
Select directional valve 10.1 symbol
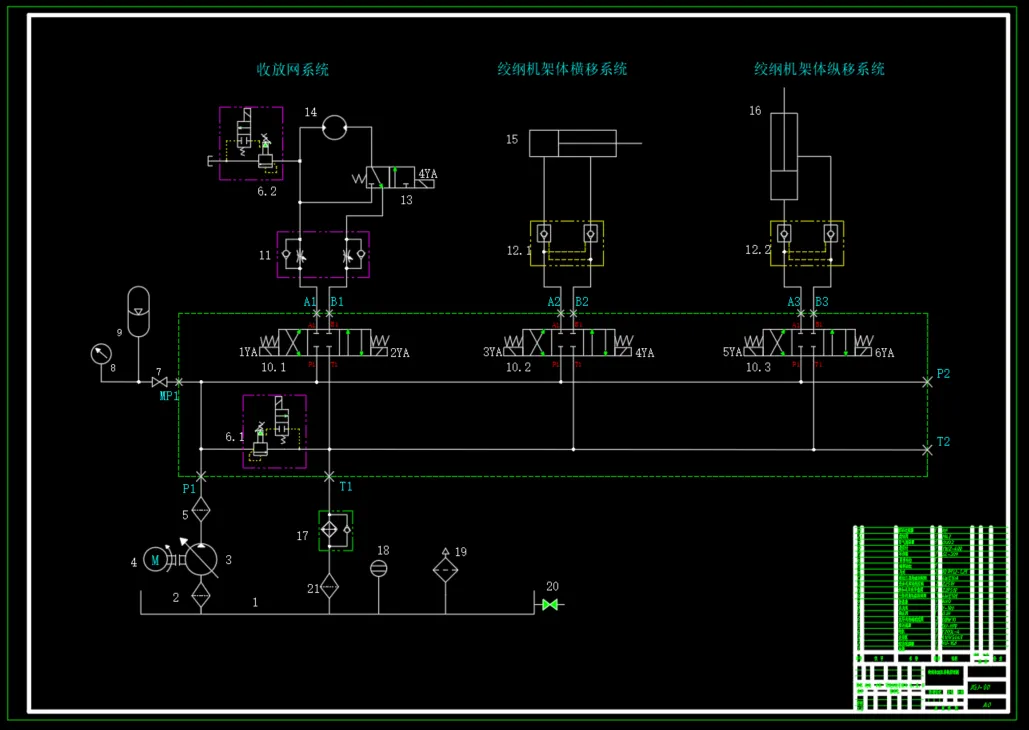pyautogui.click(x=324, y=343)
